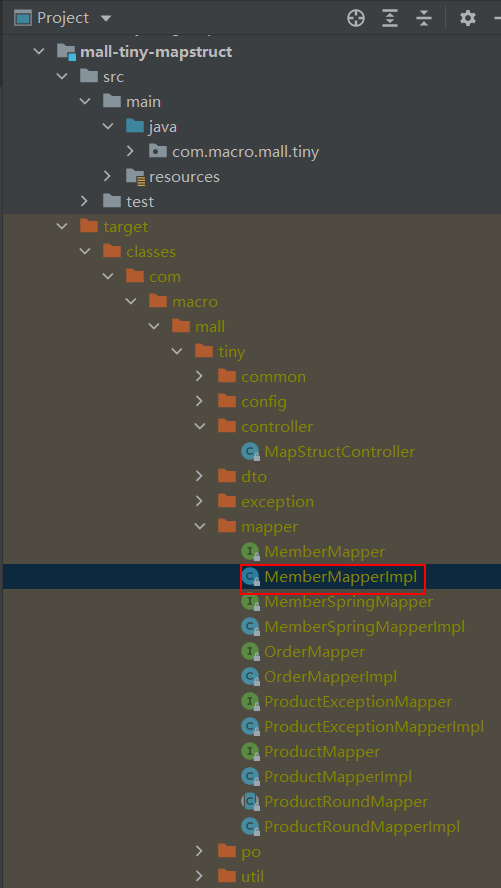Expand the dto folder
Viewport: 501px width, 888px height.
pos(199,476)
